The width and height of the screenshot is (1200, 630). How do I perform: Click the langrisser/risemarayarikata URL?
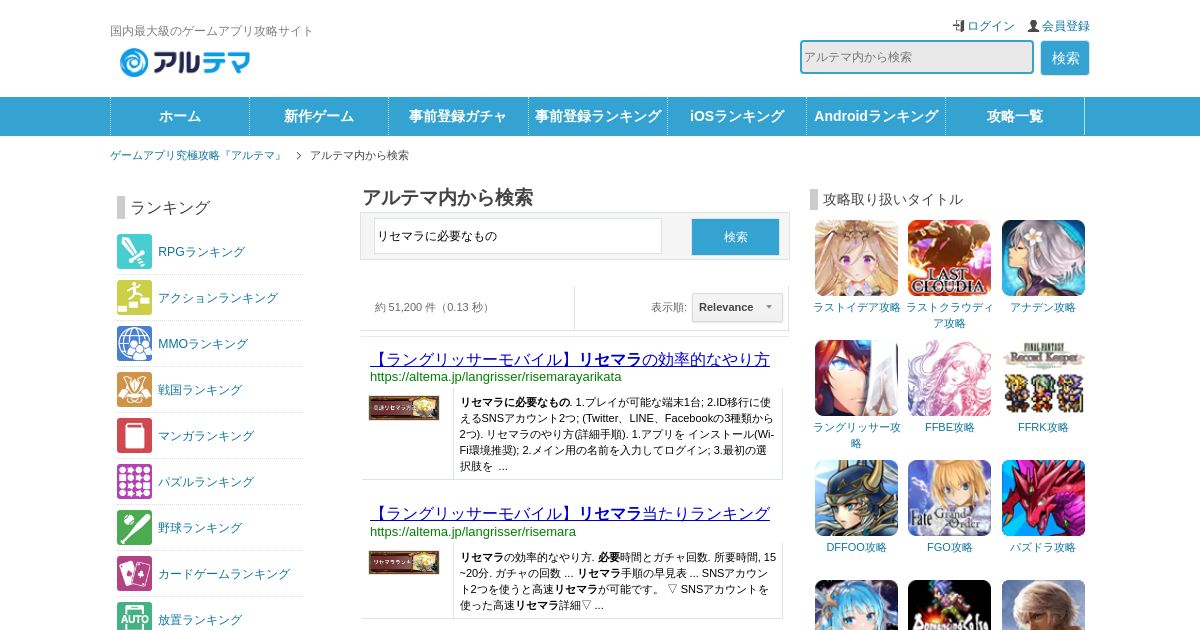(x=496, y=377)
